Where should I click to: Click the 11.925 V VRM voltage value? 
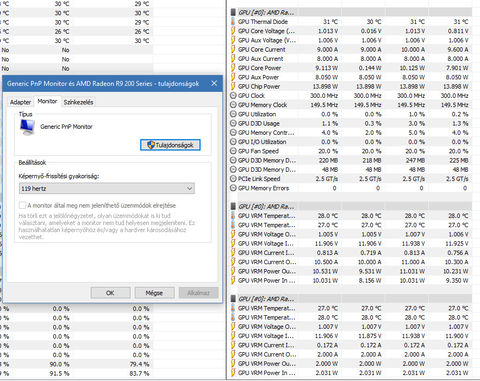(x=457, y=244)
